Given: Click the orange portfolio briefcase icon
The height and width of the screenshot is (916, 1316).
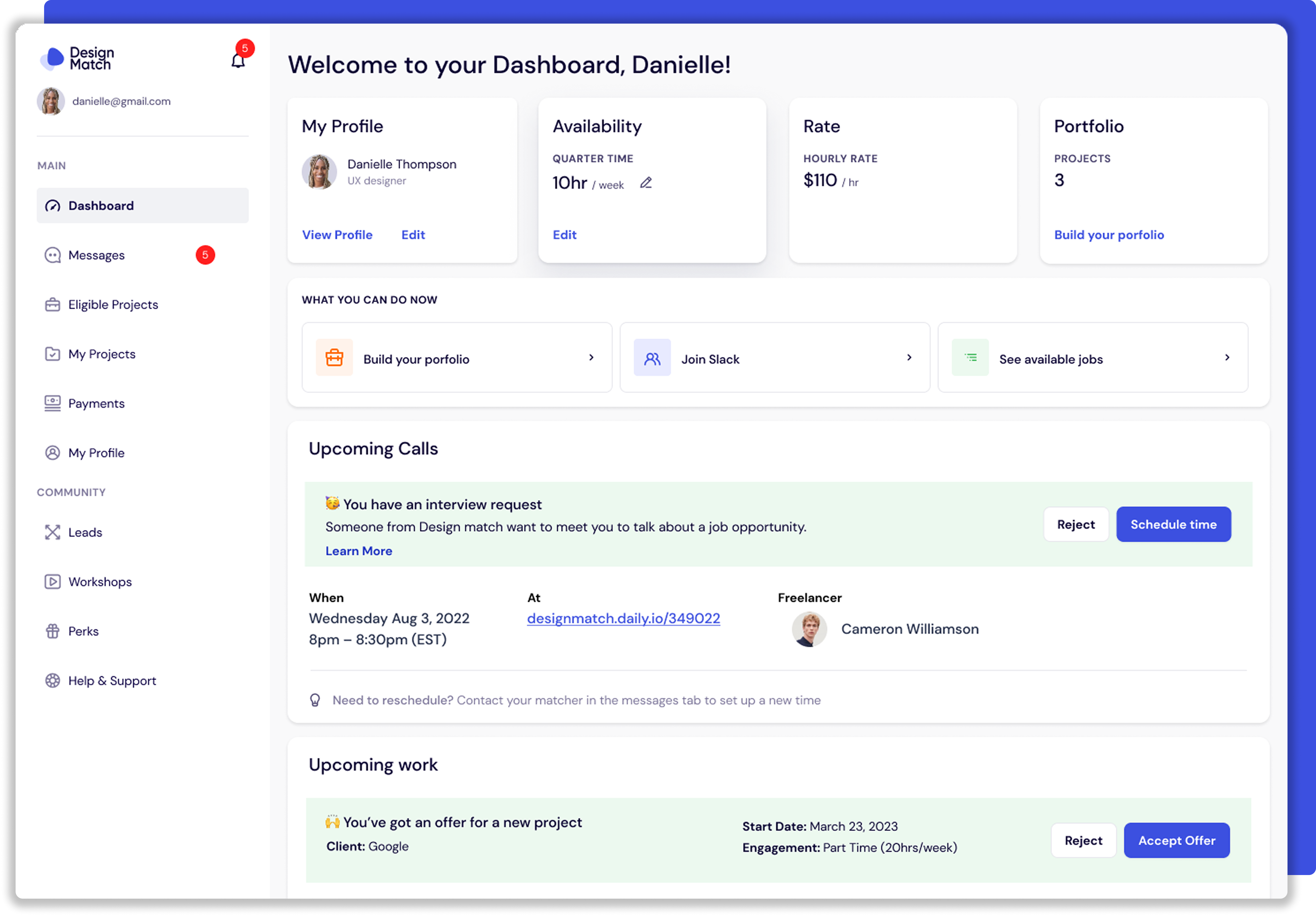Looking at the screenshot, I should tap(334, 357).
